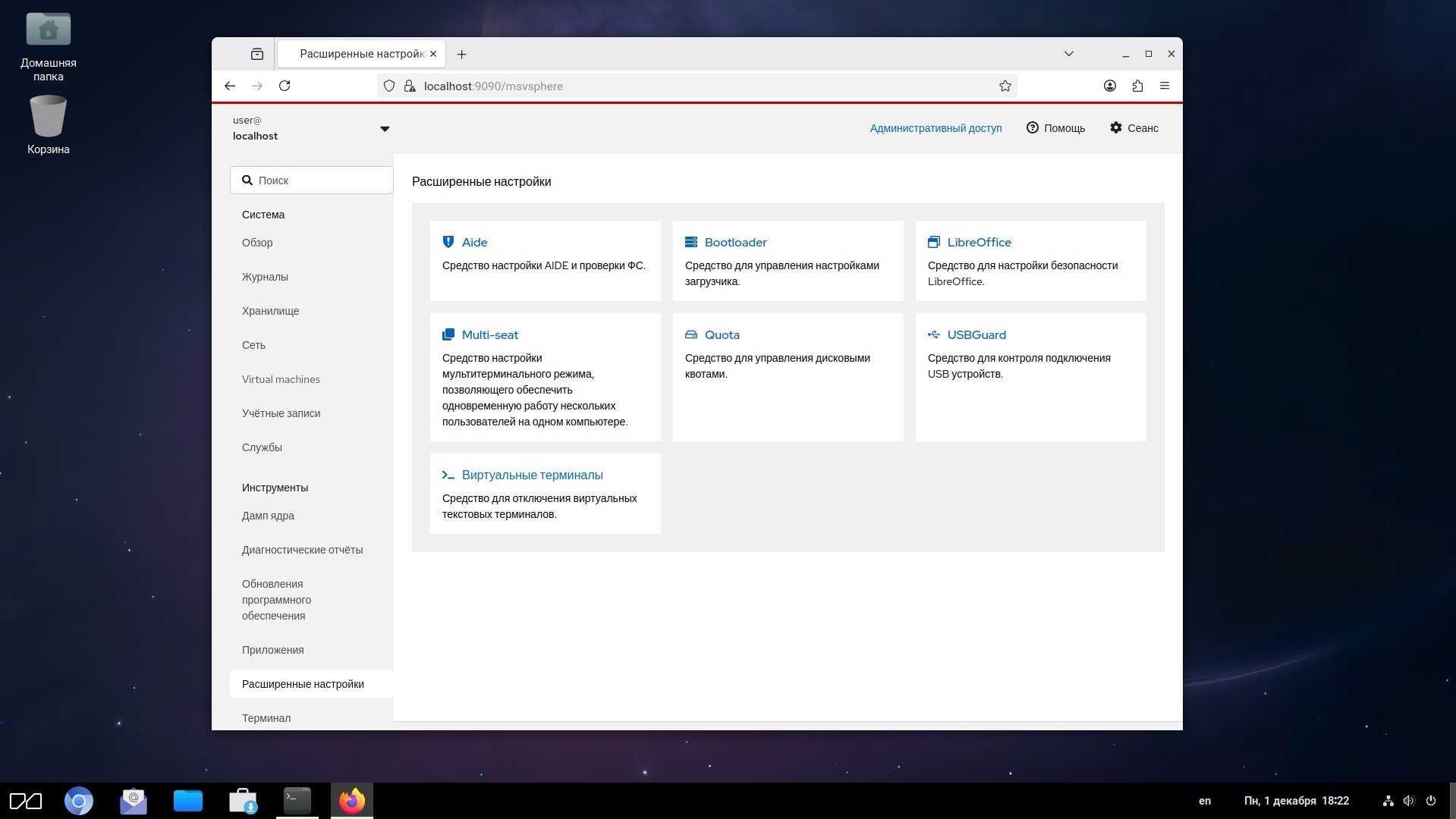
Task: Open the new tab plus button
Action: pos(461,54)
